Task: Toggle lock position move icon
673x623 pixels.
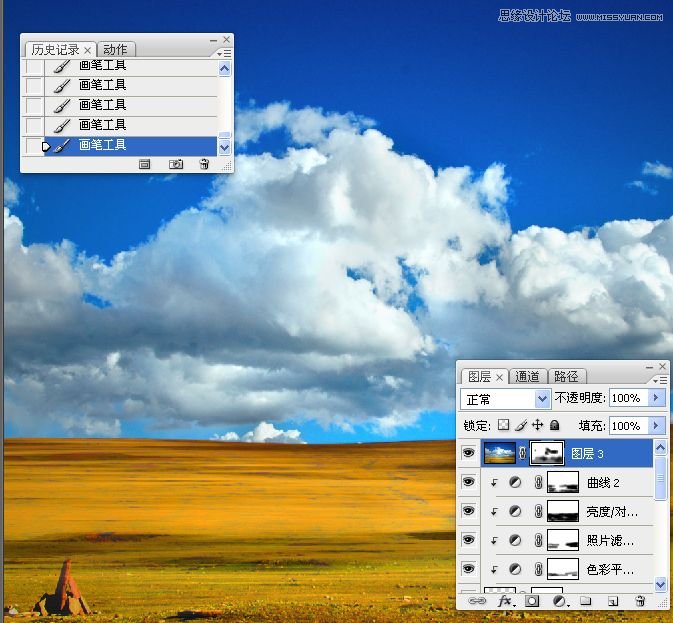Action: coord(537,425)
